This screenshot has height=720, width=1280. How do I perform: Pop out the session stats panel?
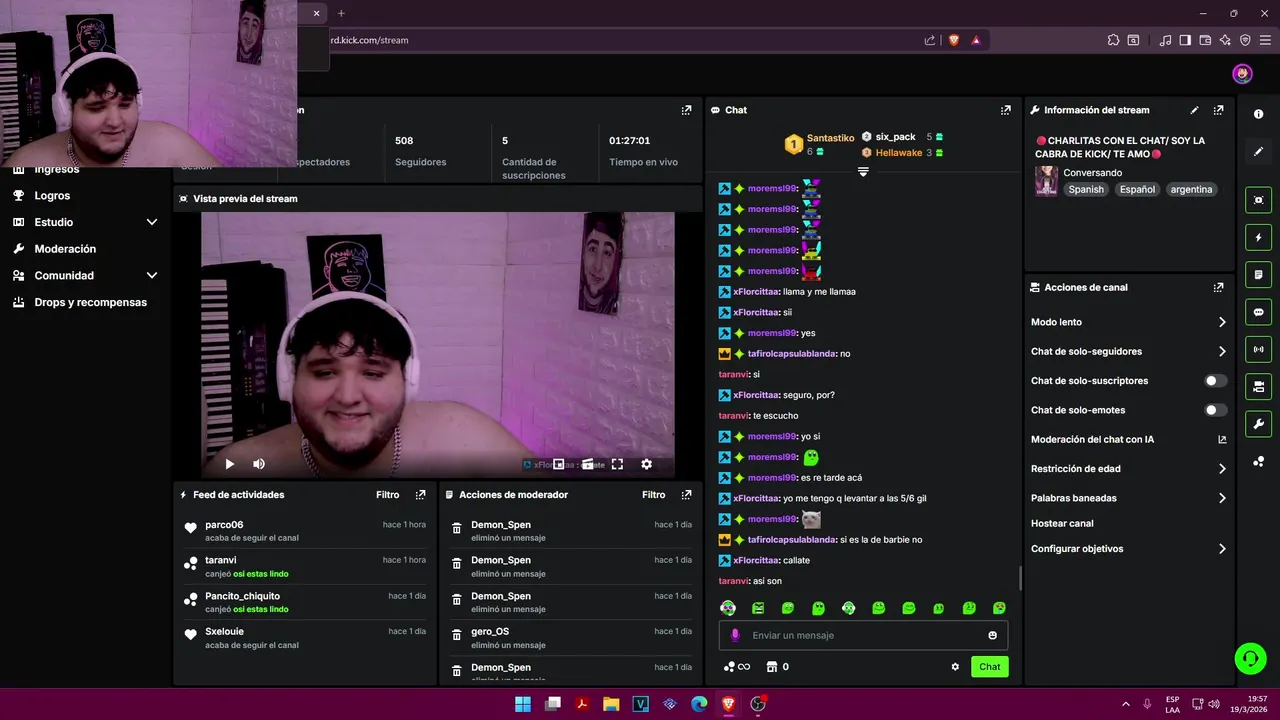[x=686, y=110]
